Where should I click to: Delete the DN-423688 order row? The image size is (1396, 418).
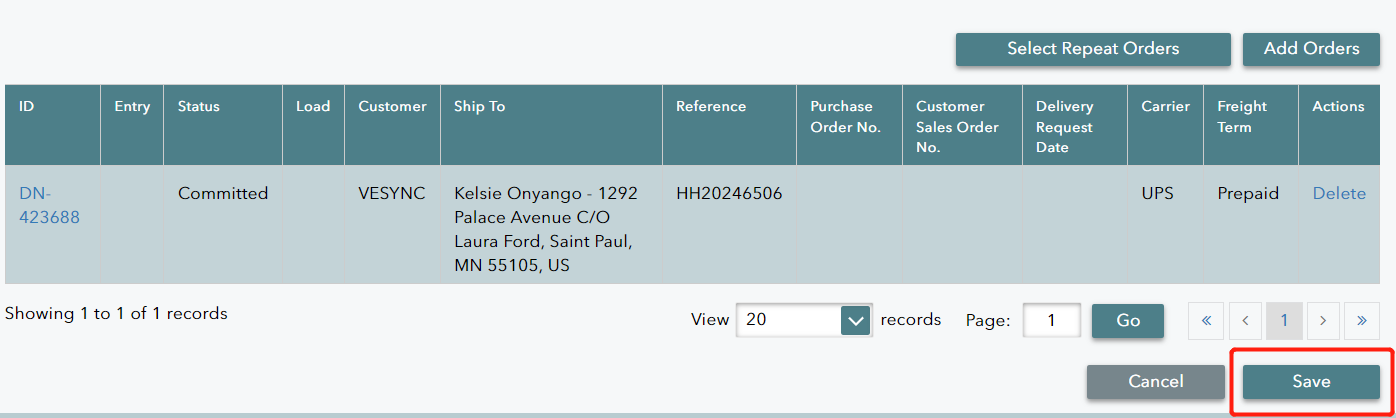1339,194
